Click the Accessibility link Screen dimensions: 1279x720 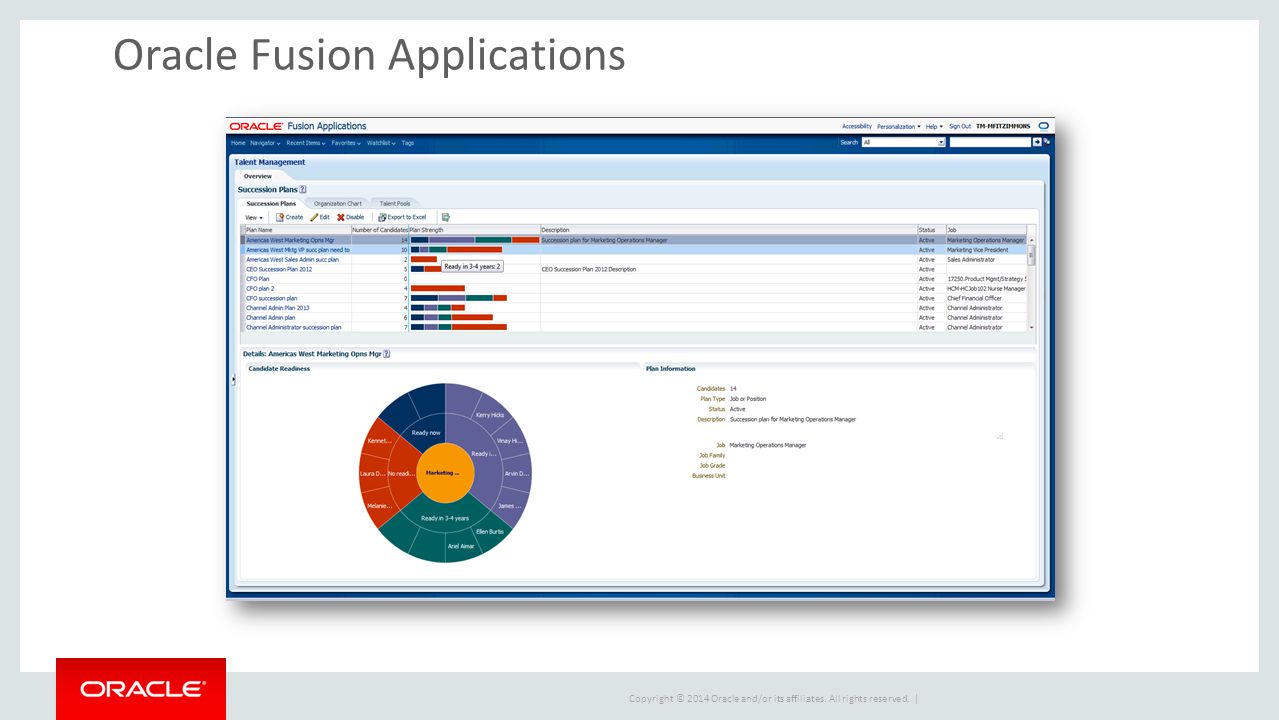(x=857, y=127)
